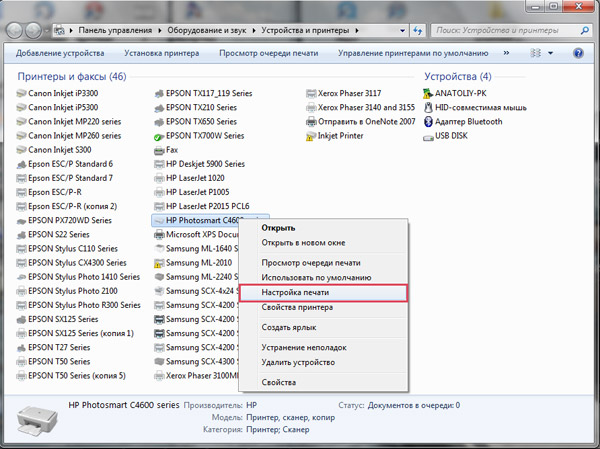Click Добавление устройства toolbar button
Screen dimensions: 600x449
pos(60,53)
